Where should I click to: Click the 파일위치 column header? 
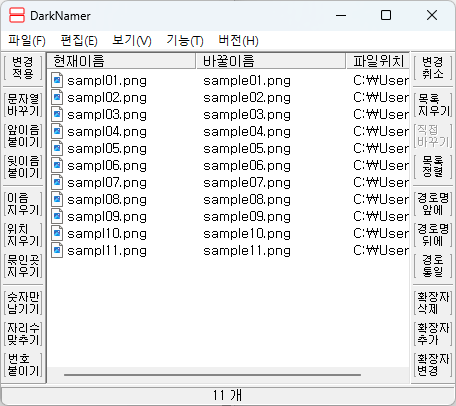(378, 61)
